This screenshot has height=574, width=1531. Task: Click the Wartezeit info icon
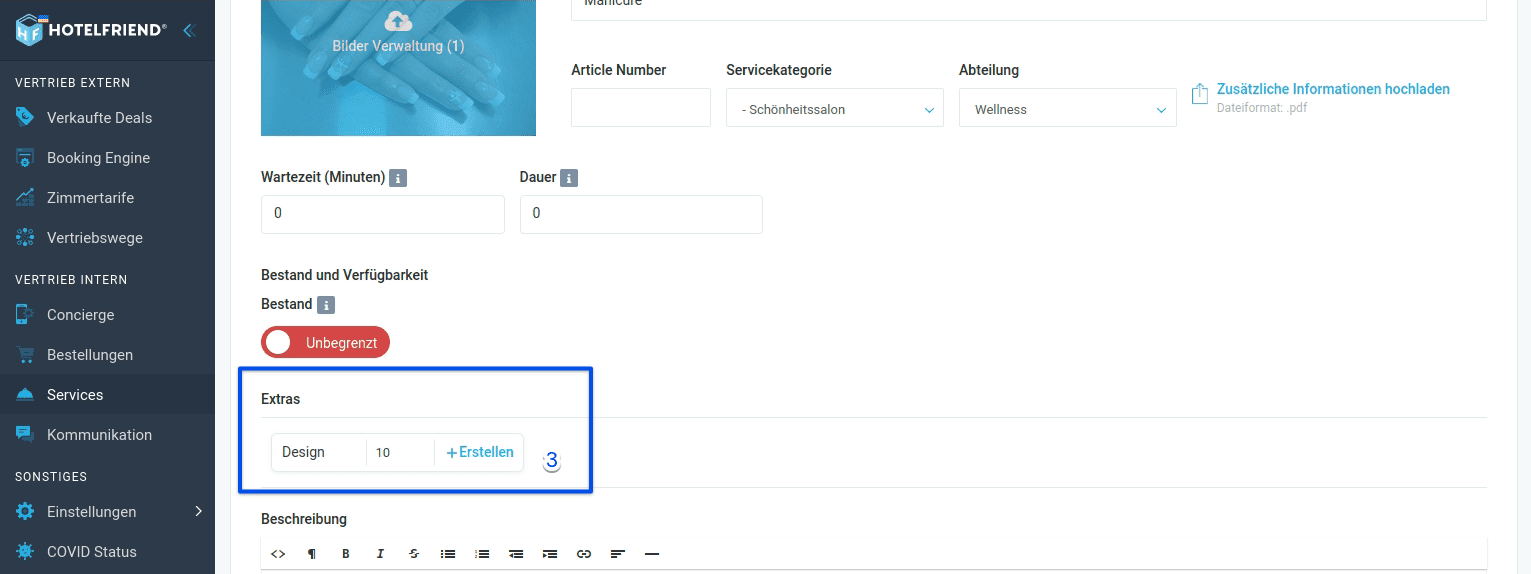[398, 178]
